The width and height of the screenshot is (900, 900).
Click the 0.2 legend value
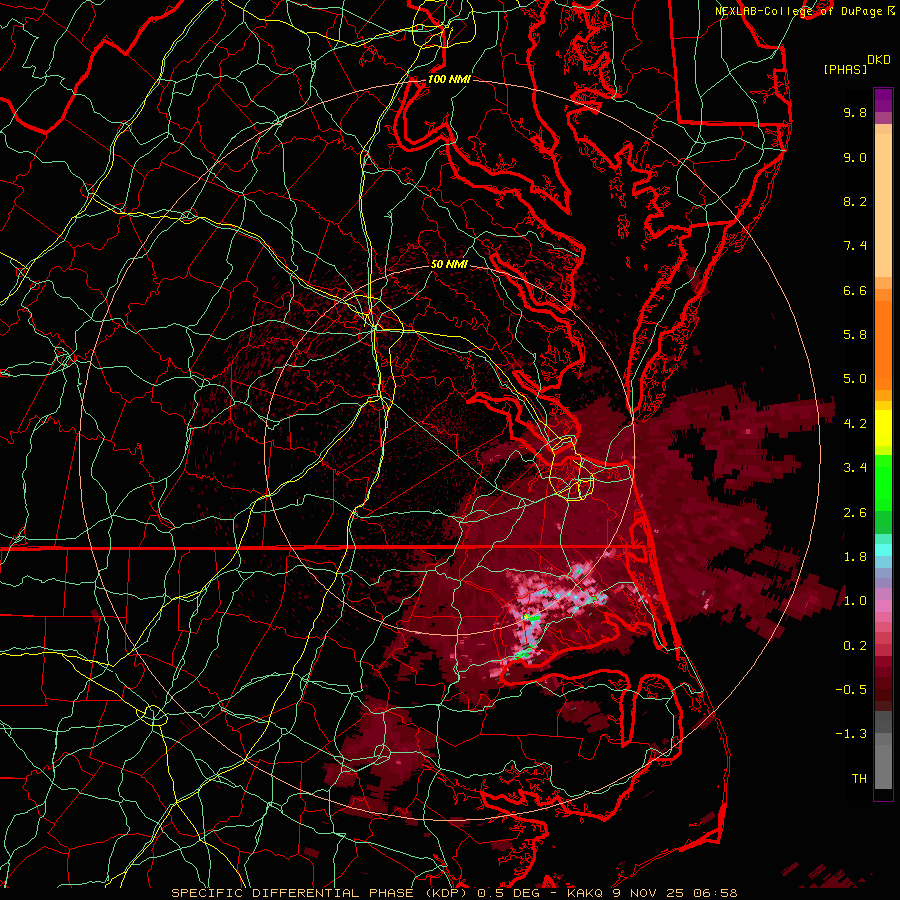[855, 646]
